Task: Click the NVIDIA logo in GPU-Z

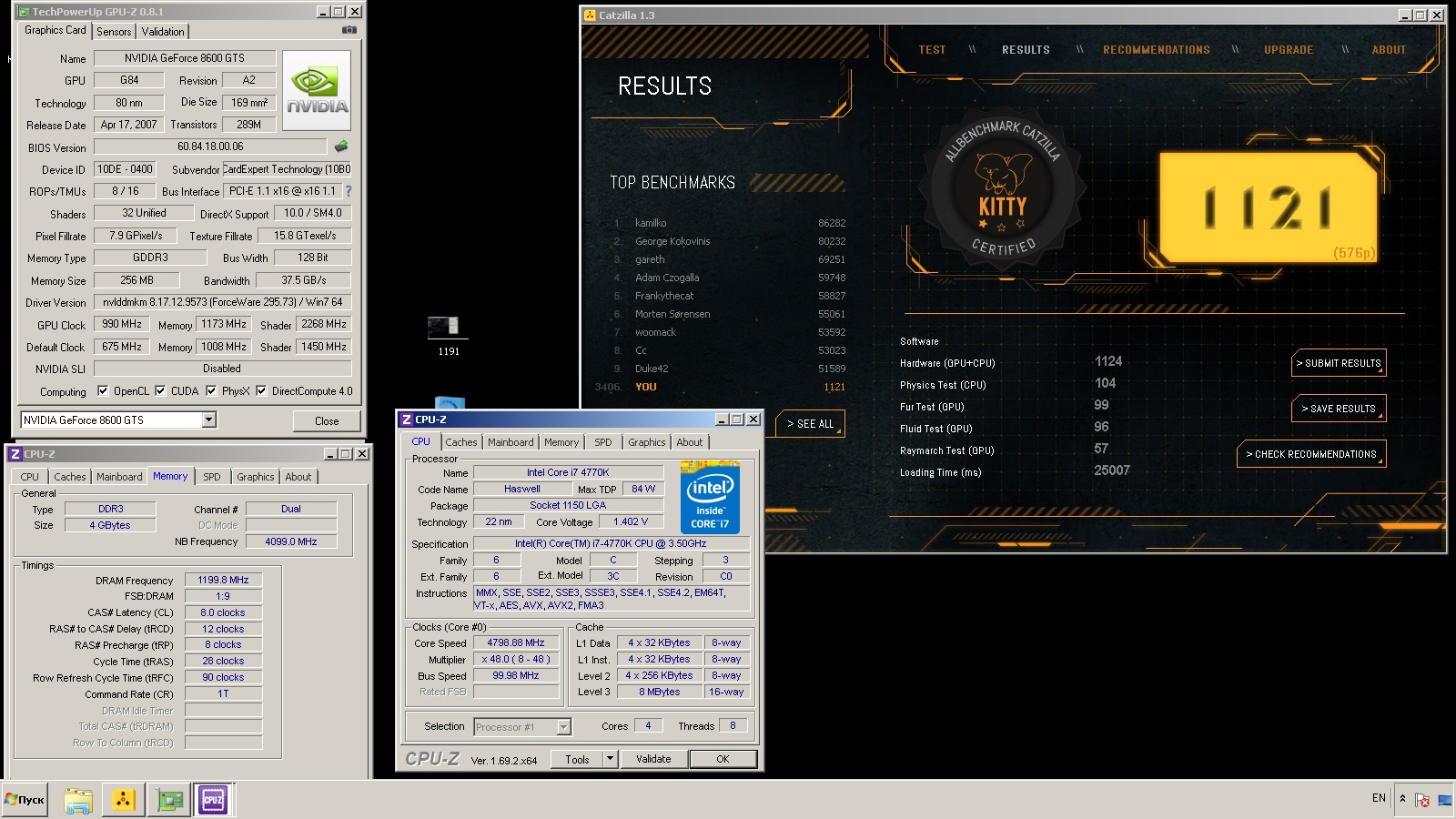Action: 317,91
